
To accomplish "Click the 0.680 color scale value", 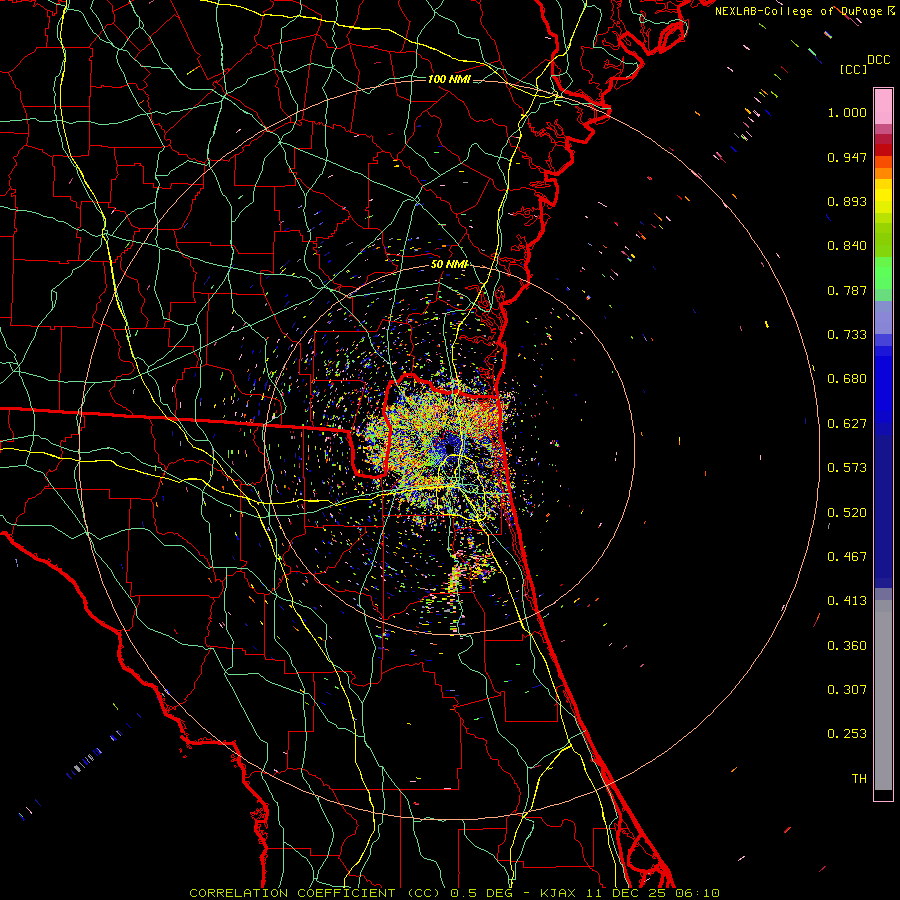I will pos(847,379).
